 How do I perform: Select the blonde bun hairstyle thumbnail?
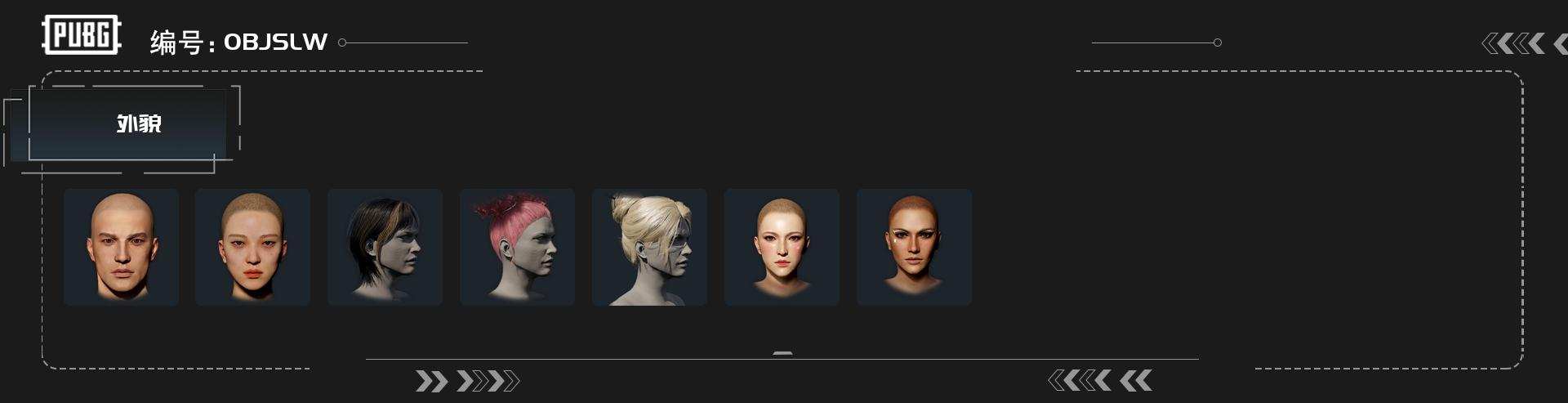point(649,248)
